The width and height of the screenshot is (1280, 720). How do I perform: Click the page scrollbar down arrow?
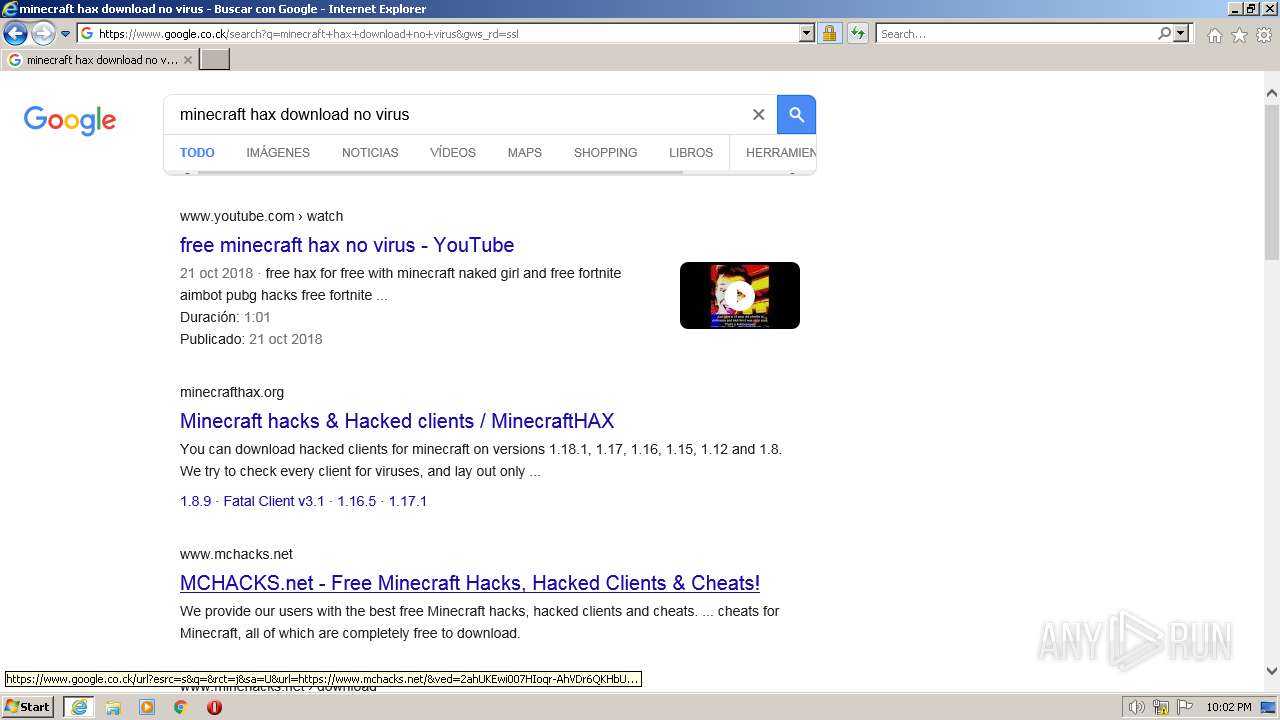coord(1272,671)
